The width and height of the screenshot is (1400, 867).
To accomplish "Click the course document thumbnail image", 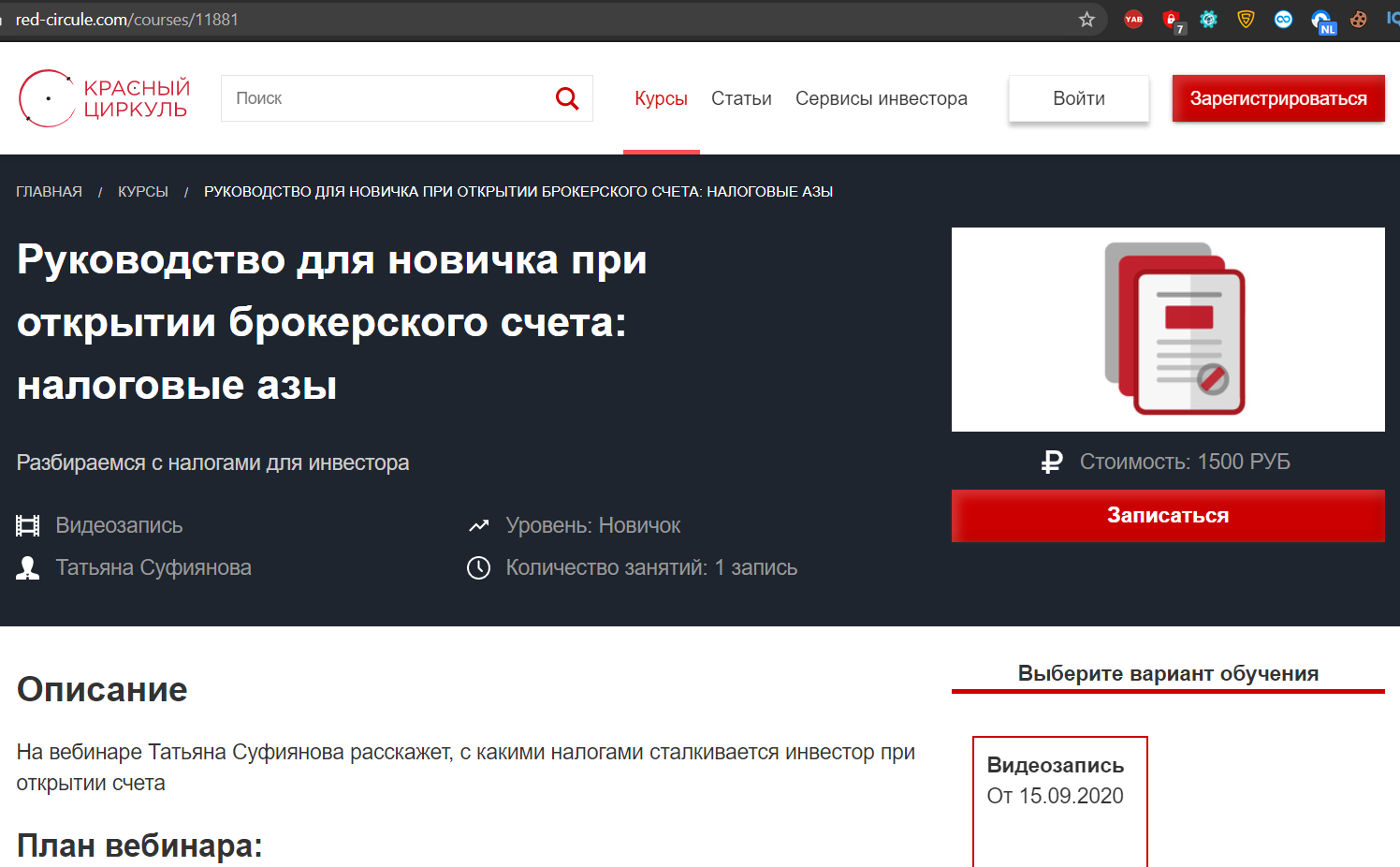I will (1168, 330).
